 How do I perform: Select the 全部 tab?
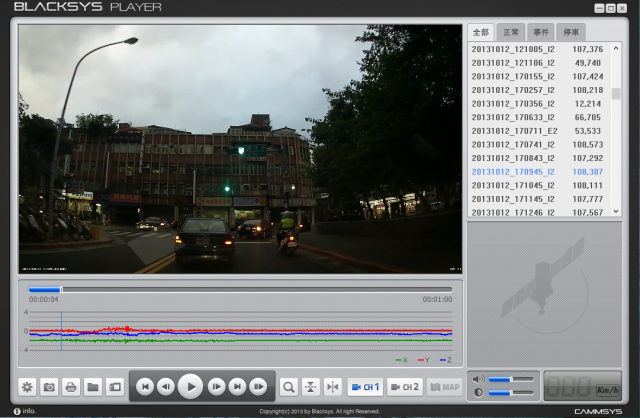481,32
